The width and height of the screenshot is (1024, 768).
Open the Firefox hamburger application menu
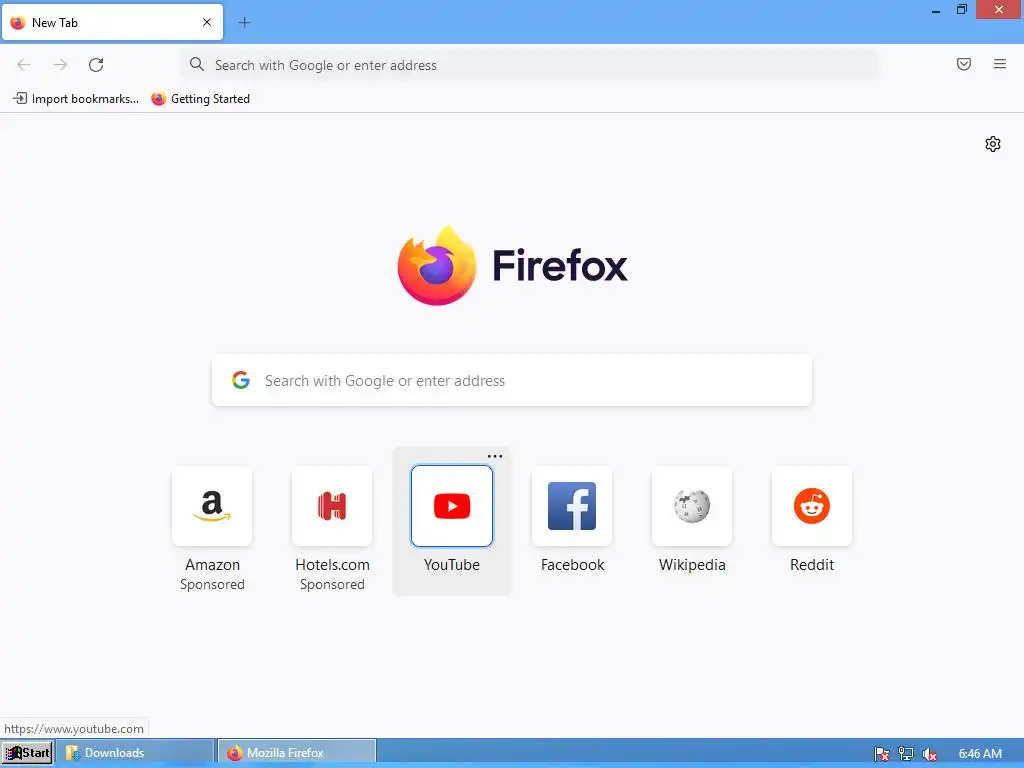coord(1000,64)
